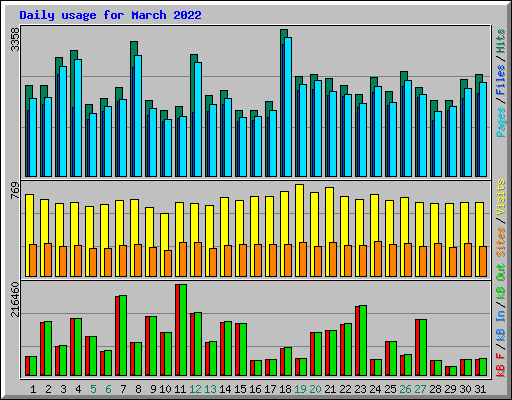Select the green kB bar for day 23
This screenshot has width=512, height=400.
363,340
